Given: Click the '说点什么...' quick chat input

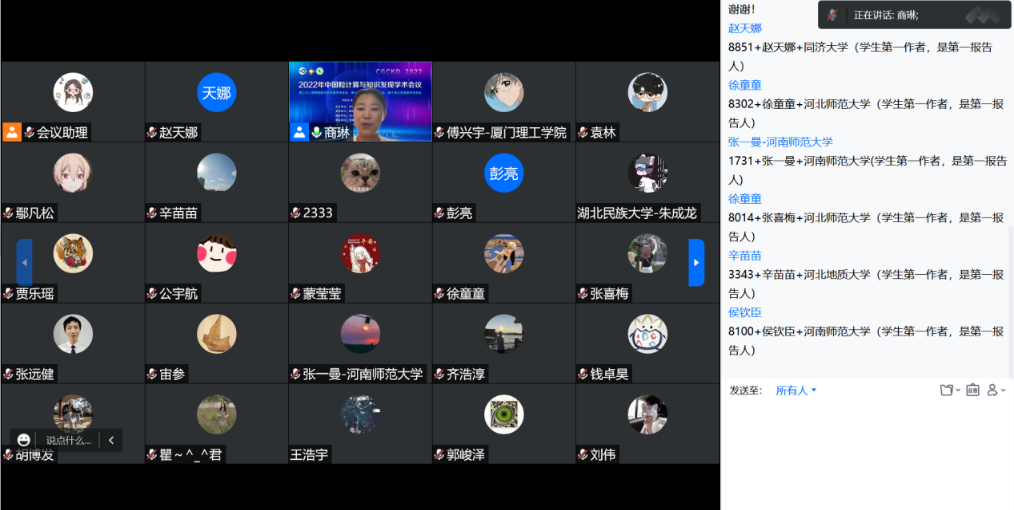Looking at the screenshot, I should (69, 440).
